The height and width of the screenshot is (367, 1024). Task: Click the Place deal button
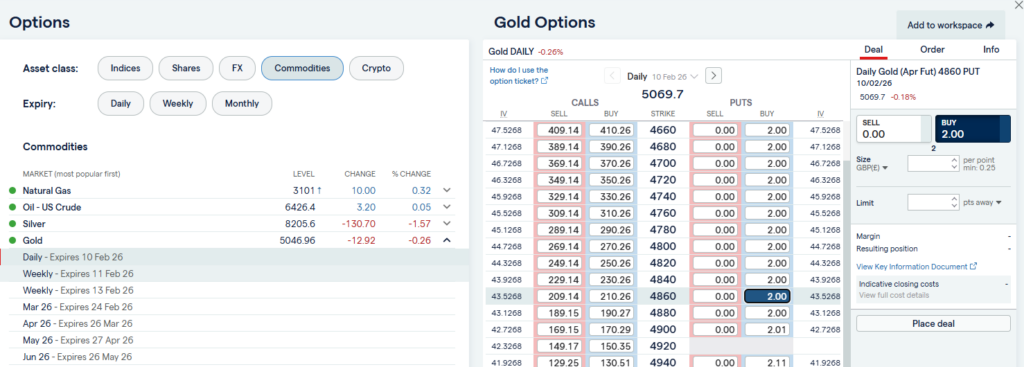(933, 323)
